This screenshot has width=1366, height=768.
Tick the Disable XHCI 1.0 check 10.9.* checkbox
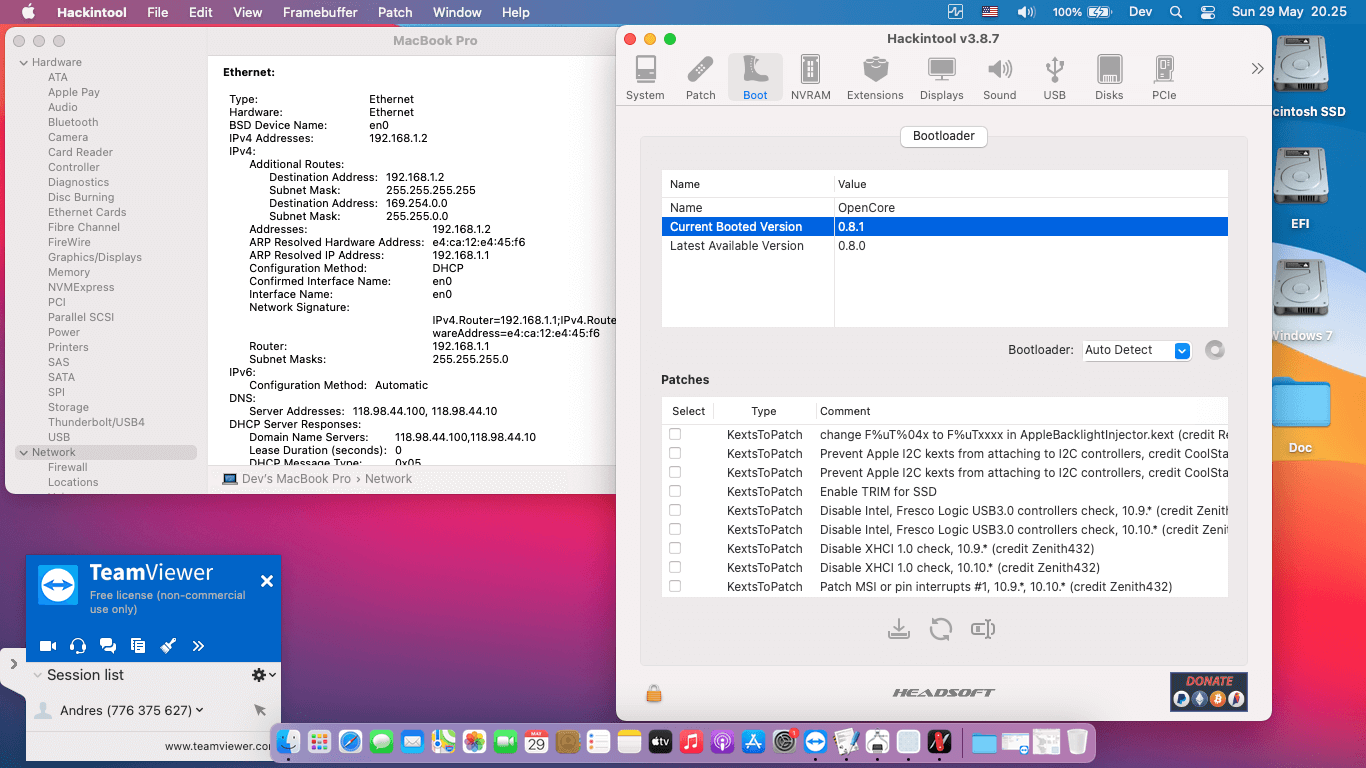click(x=675, y=548)
